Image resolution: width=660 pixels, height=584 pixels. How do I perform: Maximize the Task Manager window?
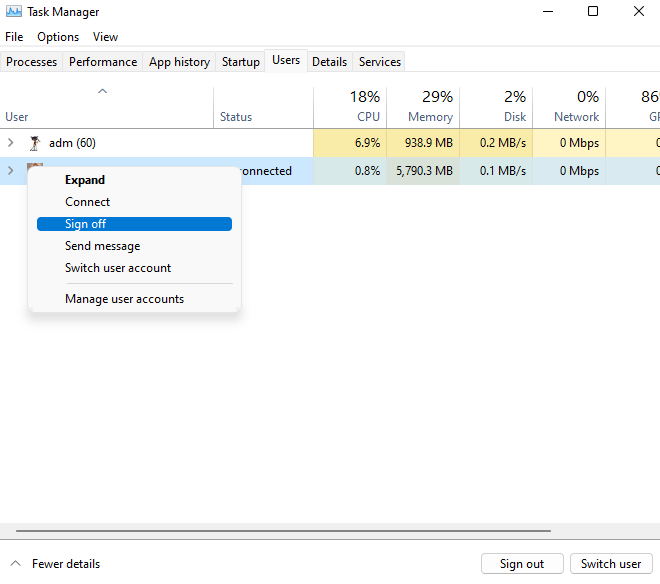(593, 11)
